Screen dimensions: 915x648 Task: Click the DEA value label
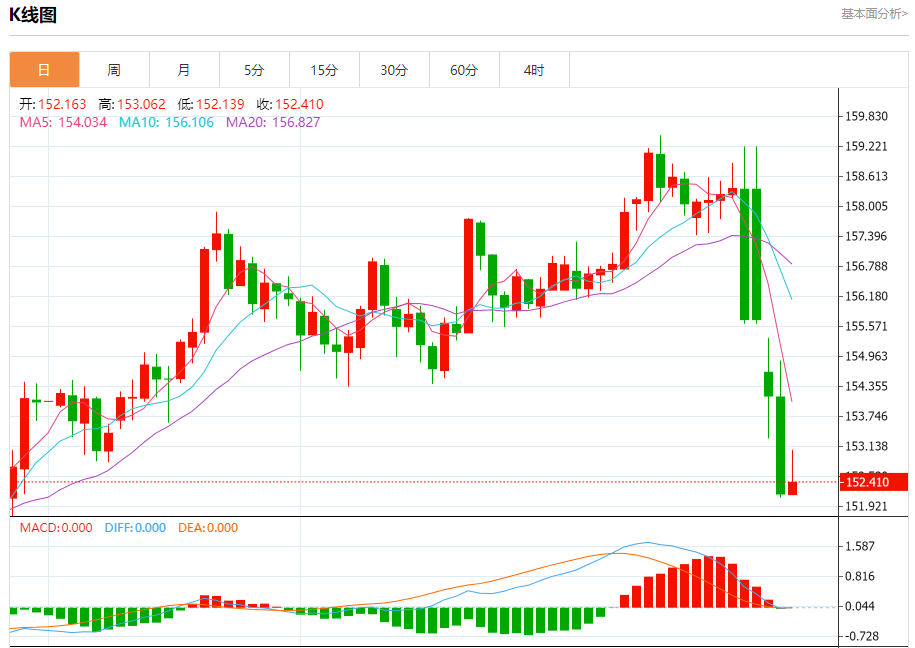(208, 527)
